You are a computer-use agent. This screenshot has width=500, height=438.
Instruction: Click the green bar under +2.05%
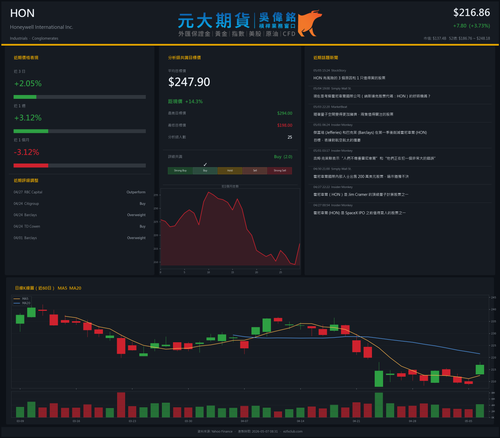[25, 97]
